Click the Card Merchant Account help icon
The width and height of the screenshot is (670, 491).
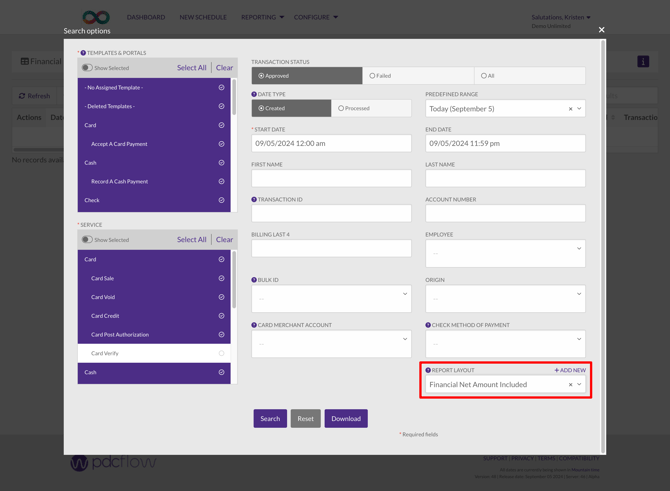[x=254, y=325]
